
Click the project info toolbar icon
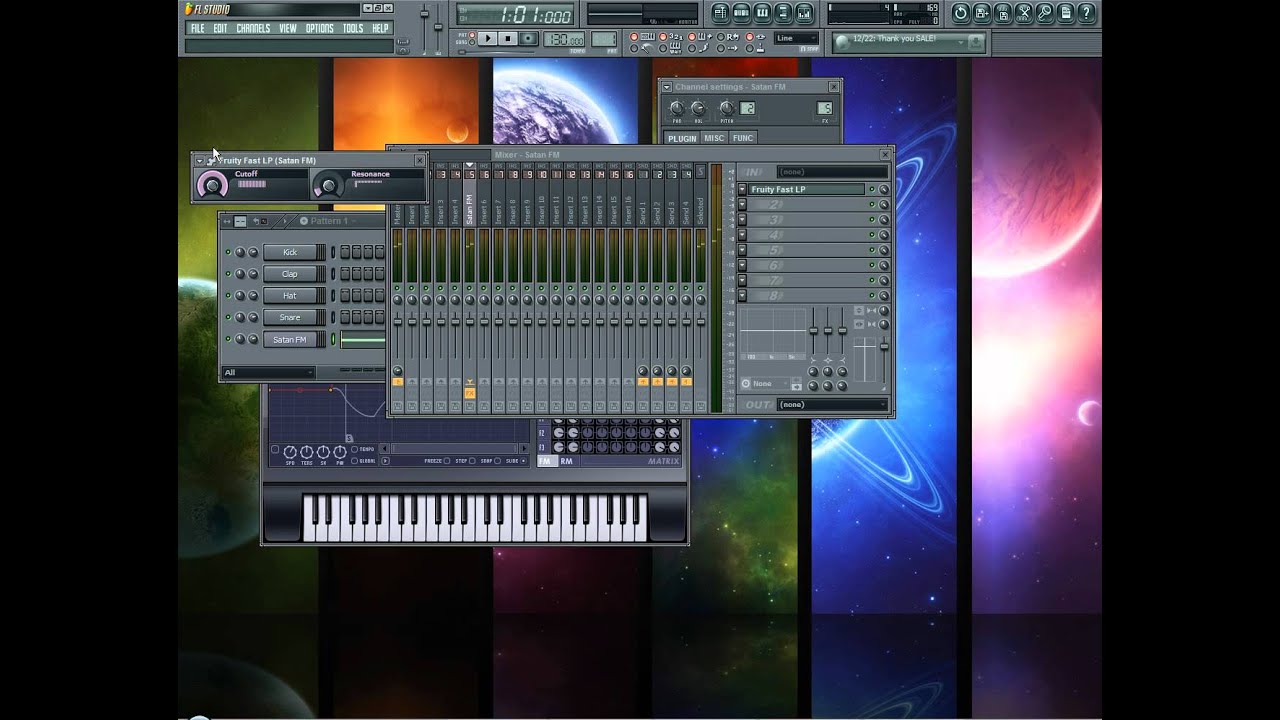1066,13
